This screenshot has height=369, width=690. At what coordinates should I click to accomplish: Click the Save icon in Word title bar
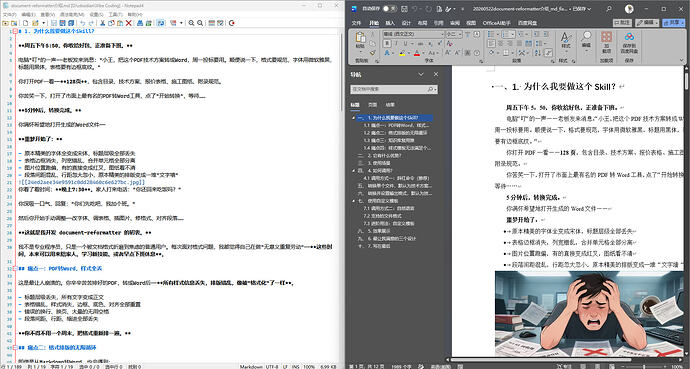404,8
